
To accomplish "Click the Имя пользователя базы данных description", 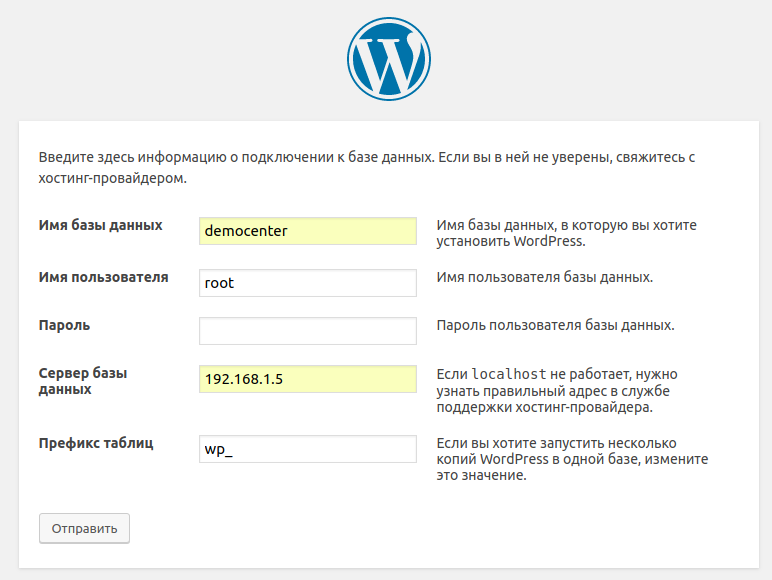I will (545, 277).
